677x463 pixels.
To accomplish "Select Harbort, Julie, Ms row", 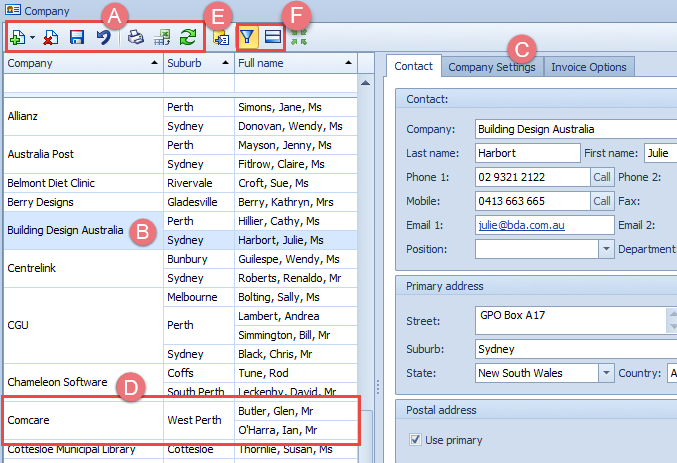I will point(296,240).
